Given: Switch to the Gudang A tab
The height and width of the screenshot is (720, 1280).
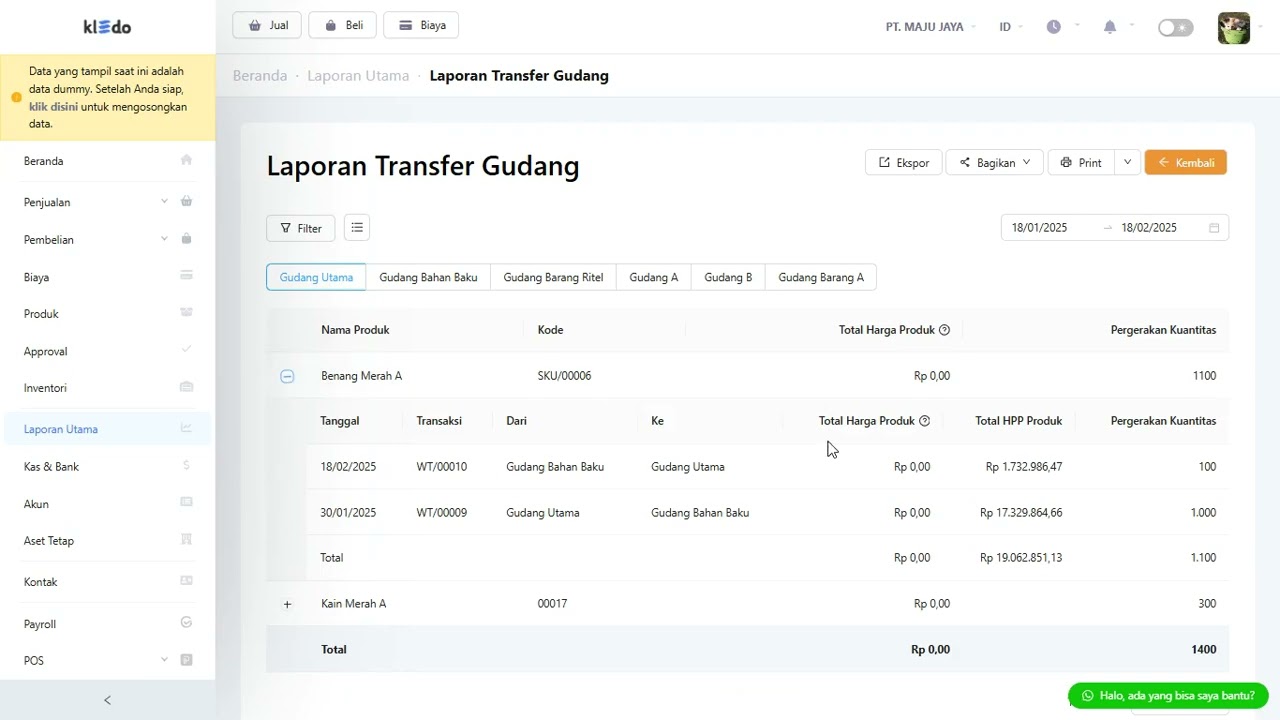Looking at the screenshot, I should [654, 277].
